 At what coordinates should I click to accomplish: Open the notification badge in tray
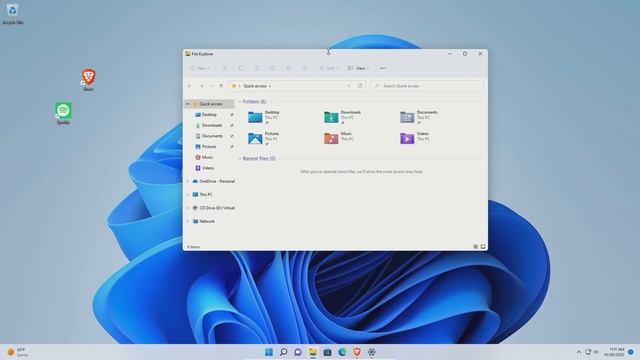click(631, 352)
